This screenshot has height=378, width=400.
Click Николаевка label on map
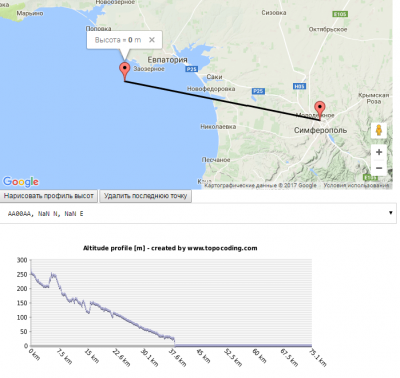218,127
